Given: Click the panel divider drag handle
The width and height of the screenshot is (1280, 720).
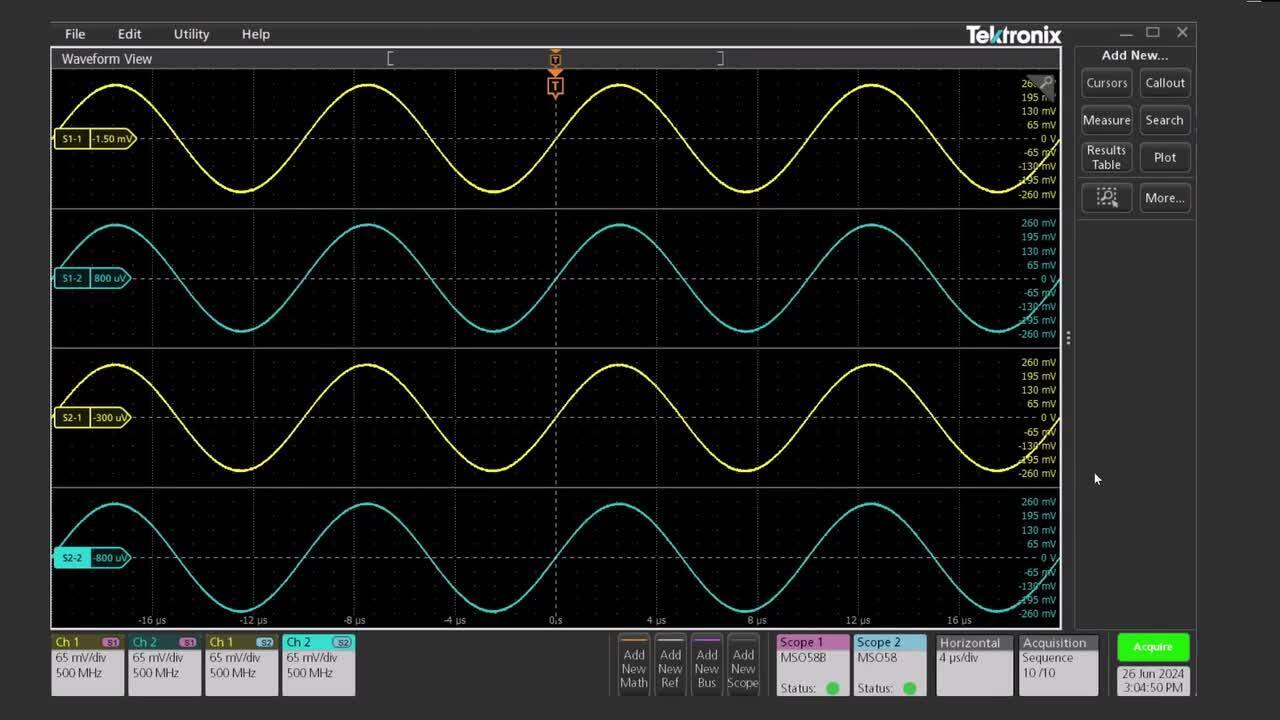Looking at the screenshot, I should (x=1068, y=338).
